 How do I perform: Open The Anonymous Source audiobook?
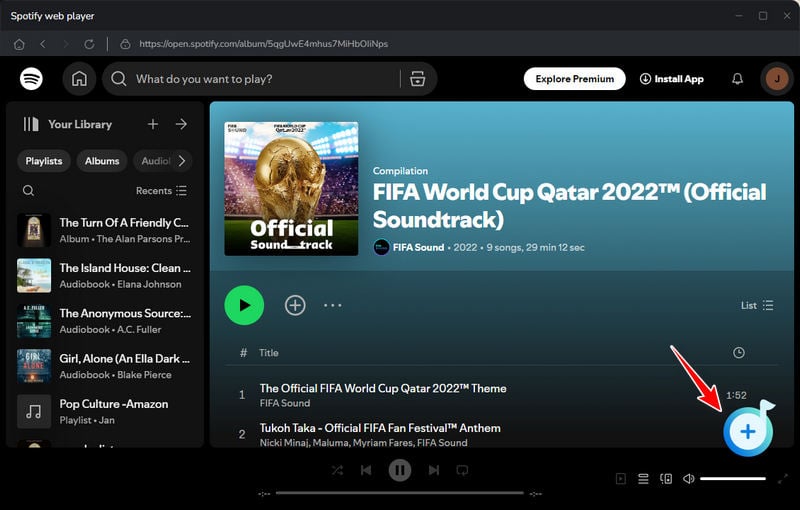coord(105,321)
